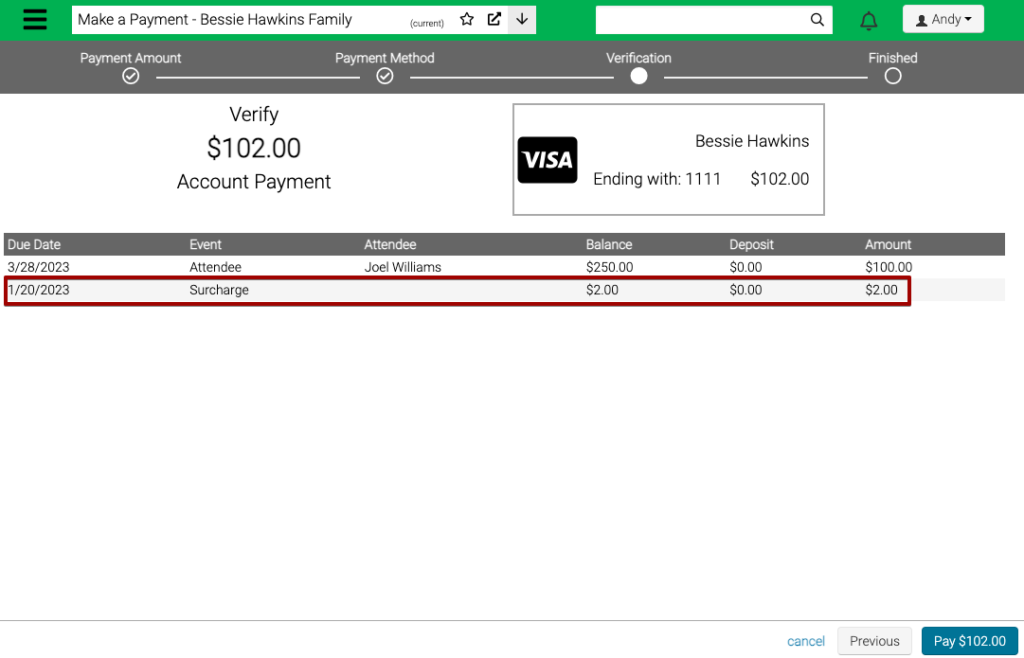Viewport: 1024px width, 658px height.
Task: Open the Andy account dropdown
Action: click(943, 18)
